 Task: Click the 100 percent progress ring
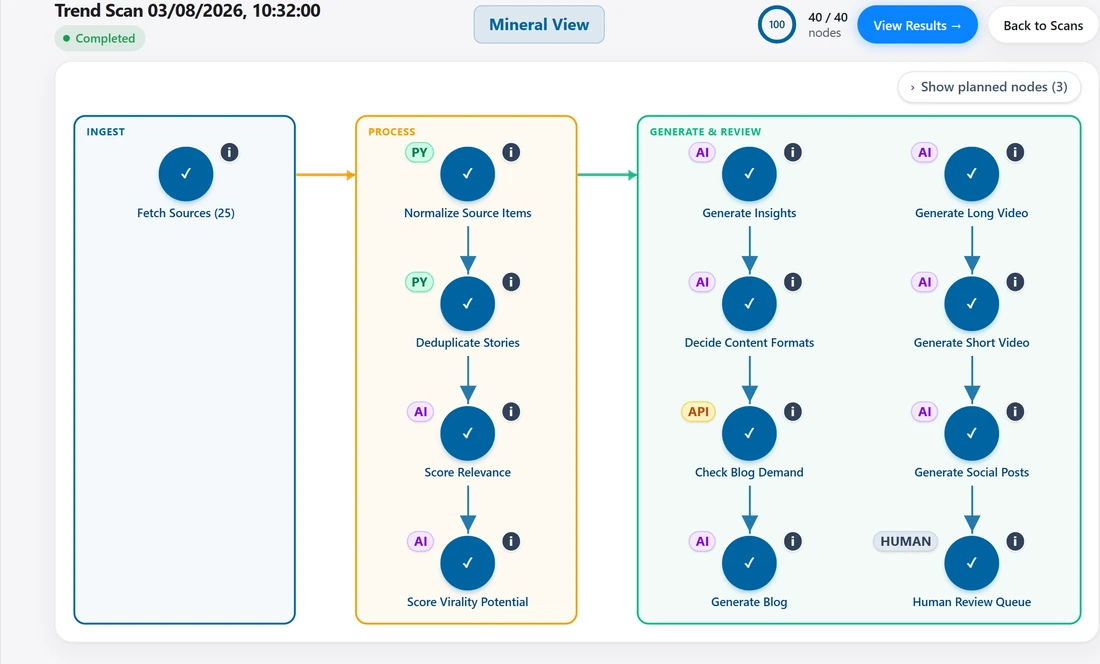pos(777,25)
